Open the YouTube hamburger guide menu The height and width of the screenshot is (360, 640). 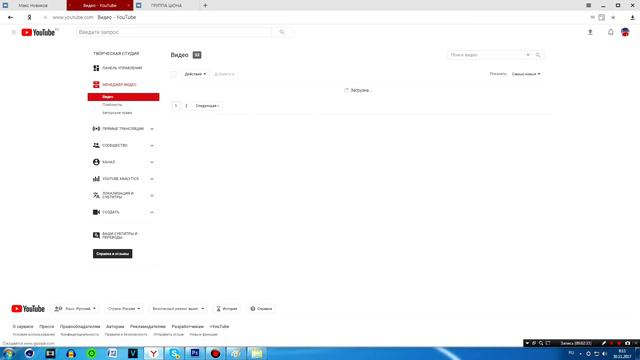[13, 32]
